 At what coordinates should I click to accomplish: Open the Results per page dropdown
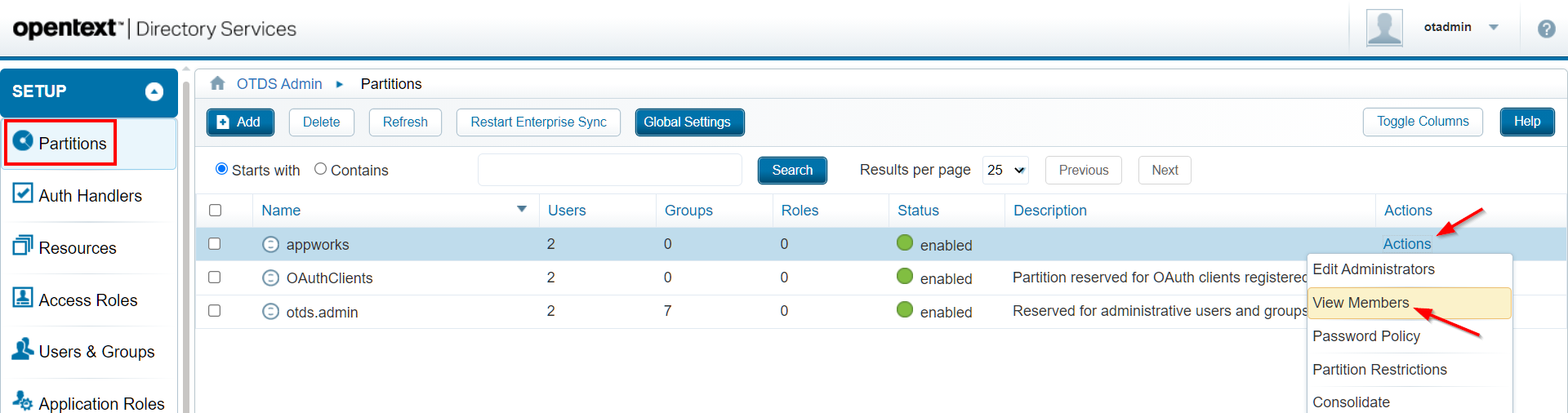click(1005, 170)
